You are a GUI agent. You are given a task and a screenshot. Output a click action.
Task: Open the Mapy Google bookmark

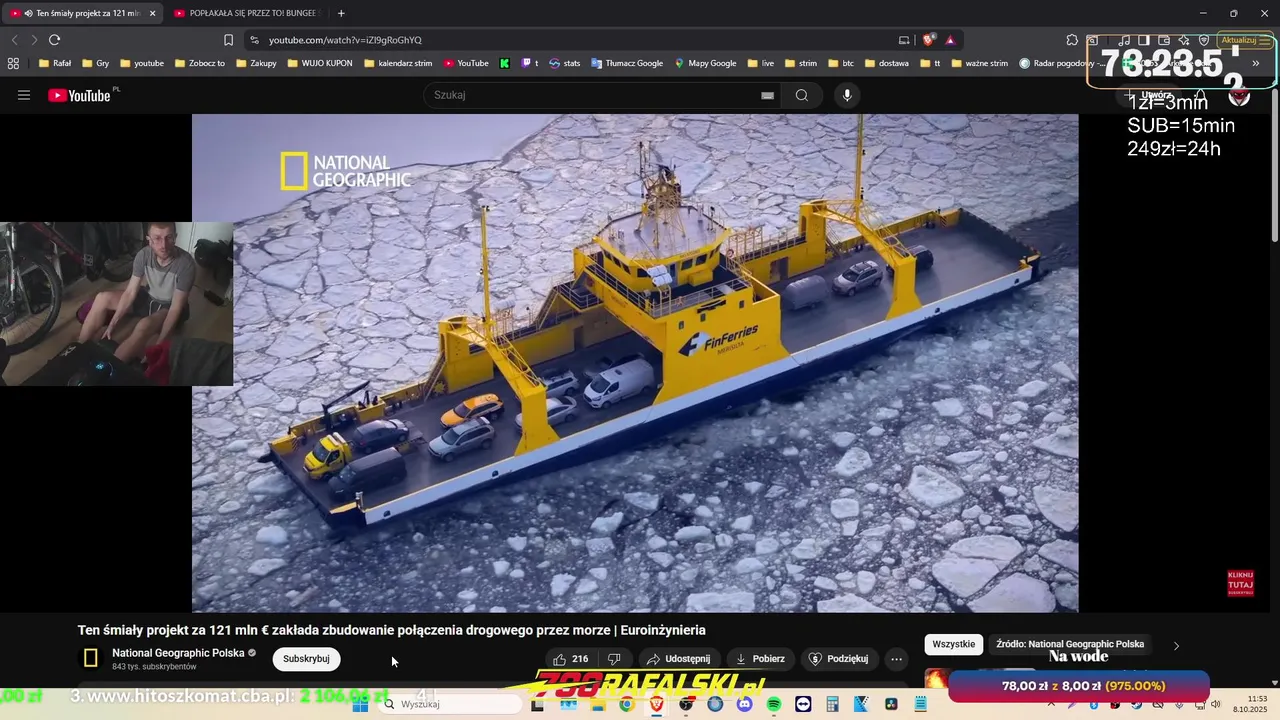pos(705,63)
